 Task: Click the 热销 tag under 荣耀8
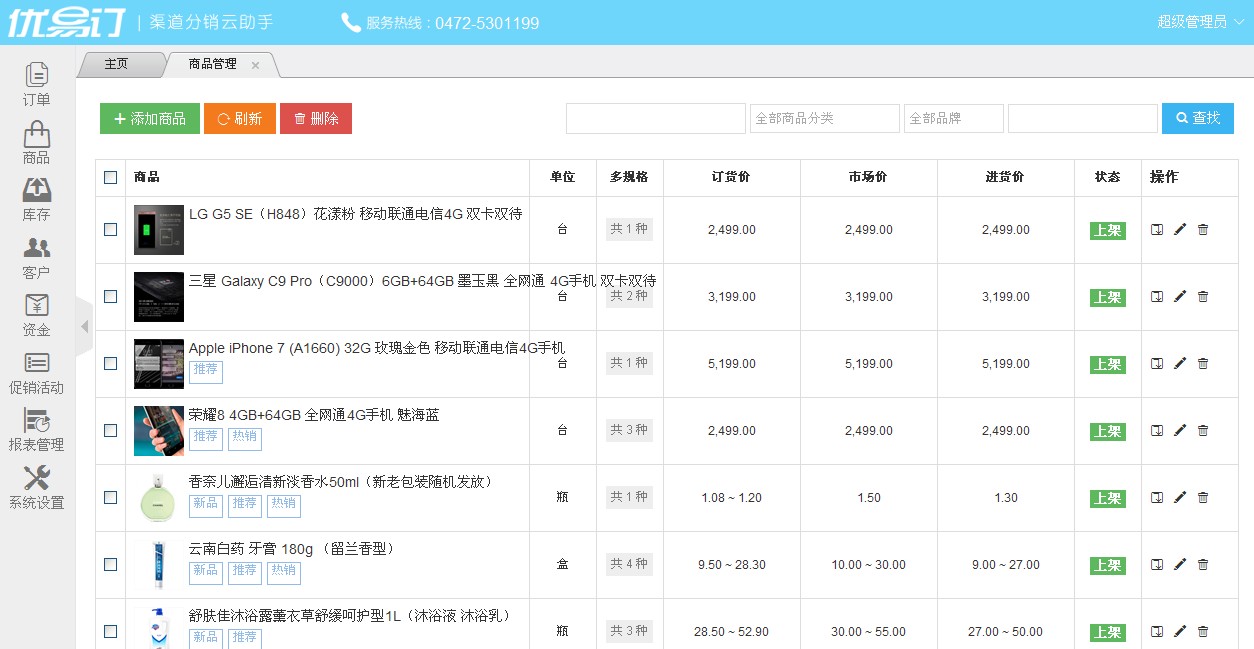pyautogui.click(x=245, y=438)
